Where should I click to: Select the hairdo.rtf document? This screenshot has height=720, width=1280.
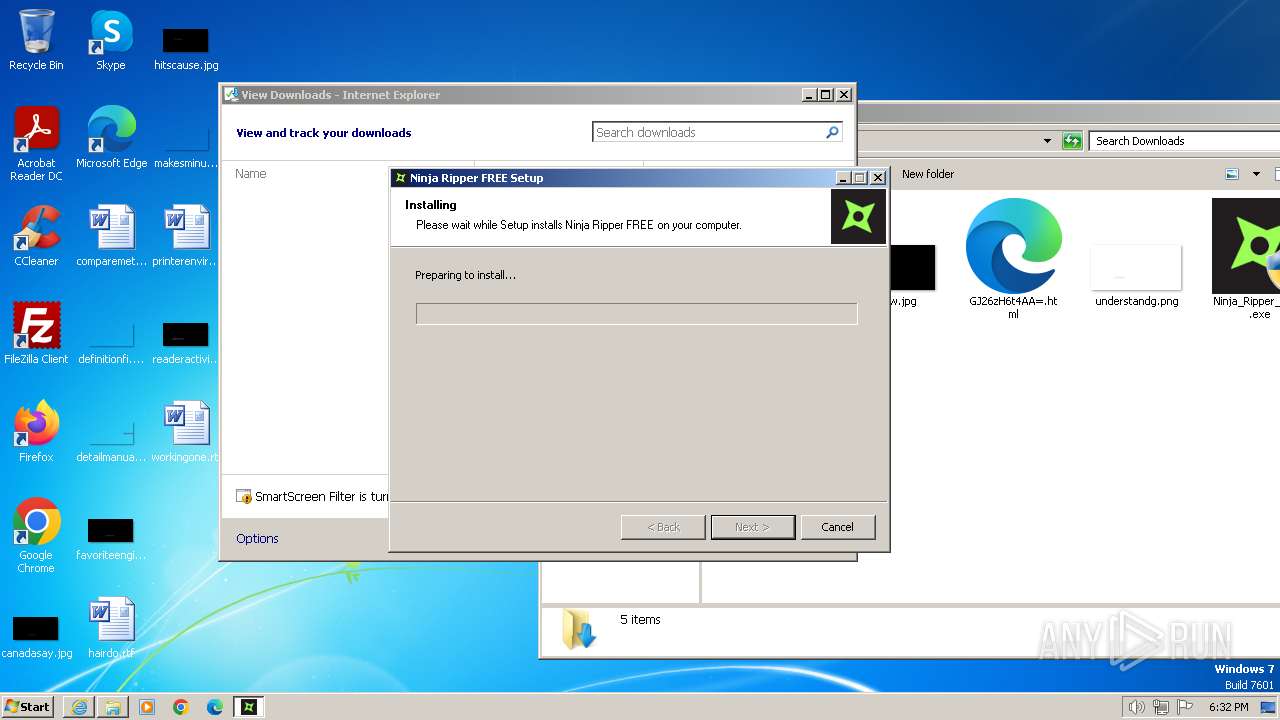click(x=111, y=627)
